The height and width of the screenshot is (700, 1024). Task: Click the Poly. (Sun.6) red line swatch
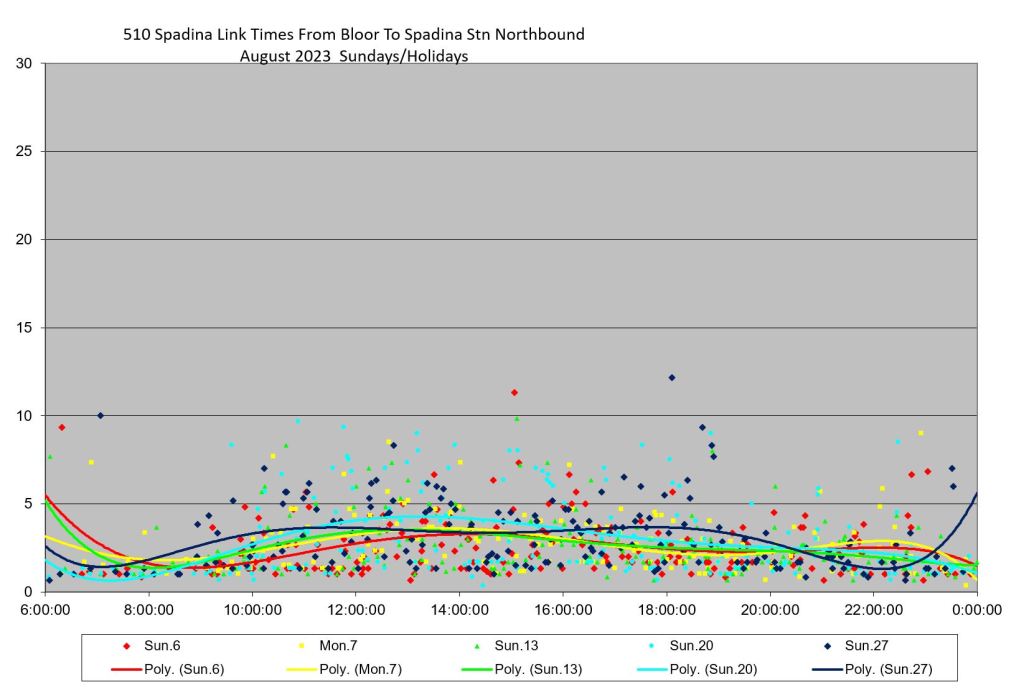point(126,669)
